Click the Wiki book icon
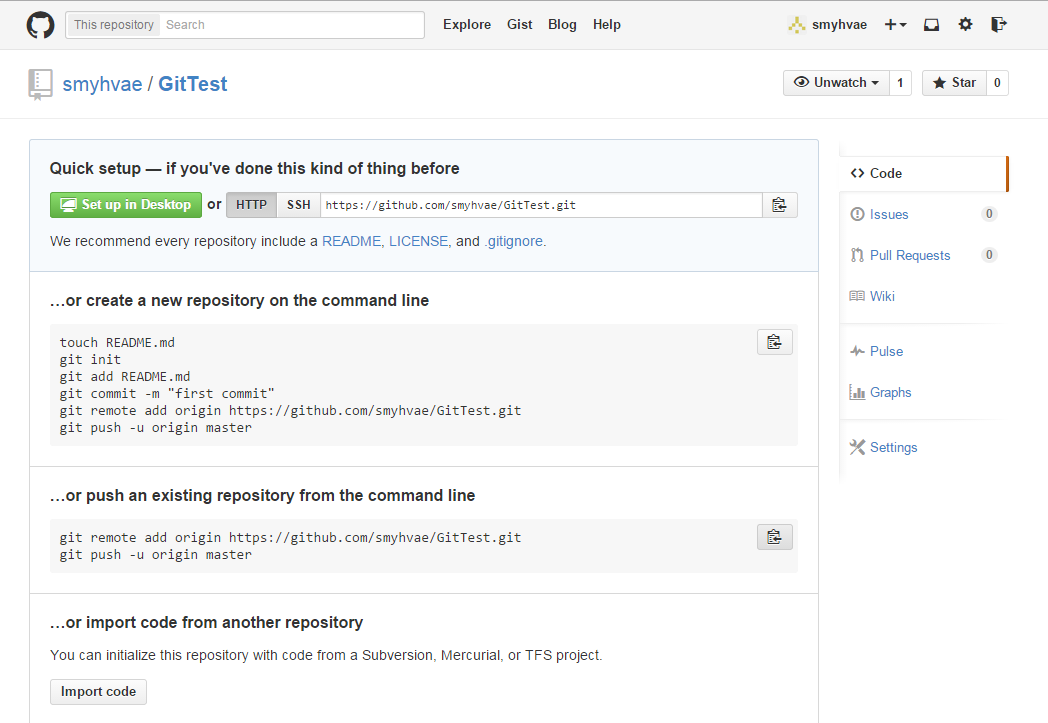This screenshot has height=723, width=1048. click(857, 296)
